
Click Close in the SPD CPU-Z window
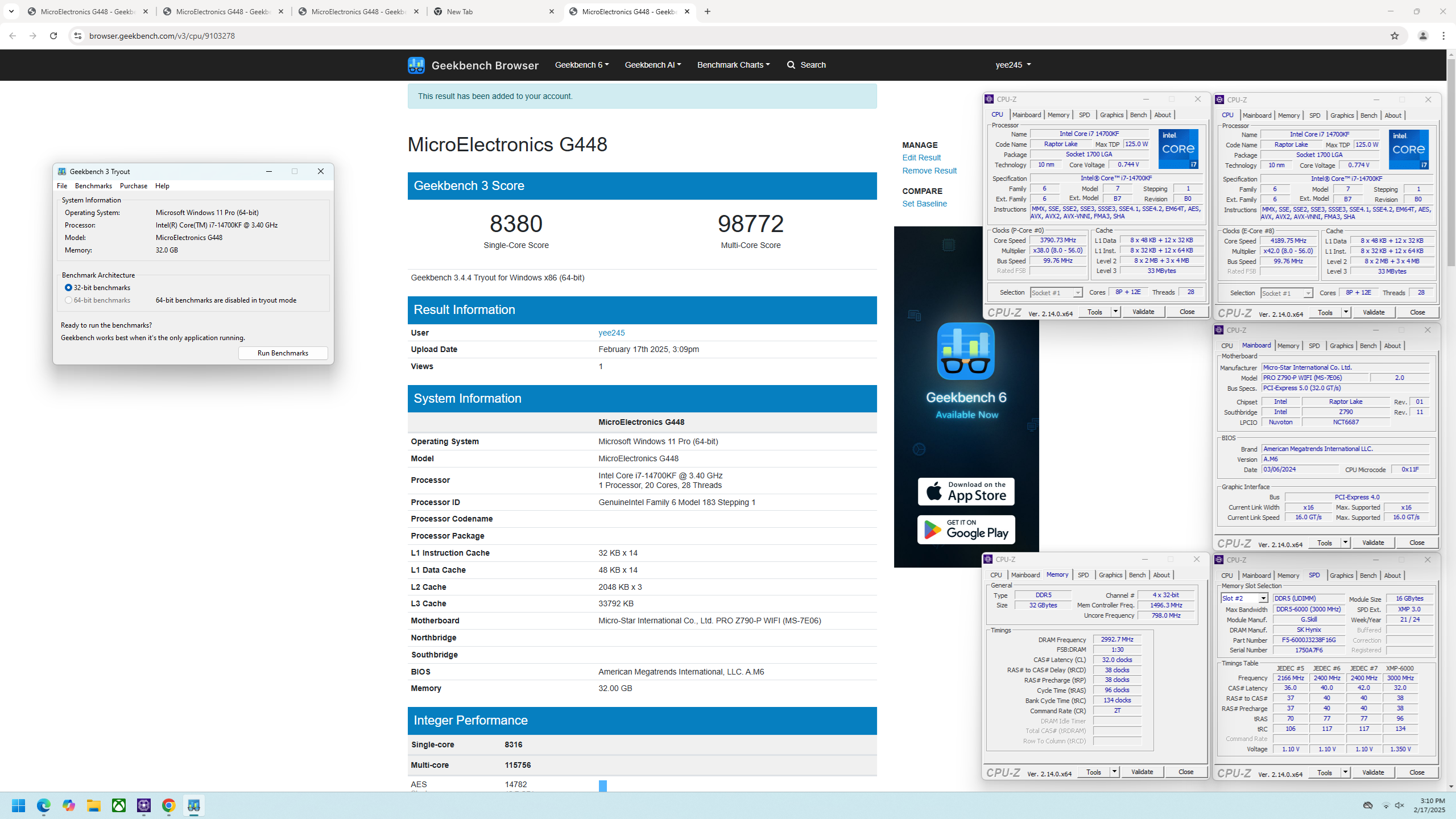[x=1417, y=772]
